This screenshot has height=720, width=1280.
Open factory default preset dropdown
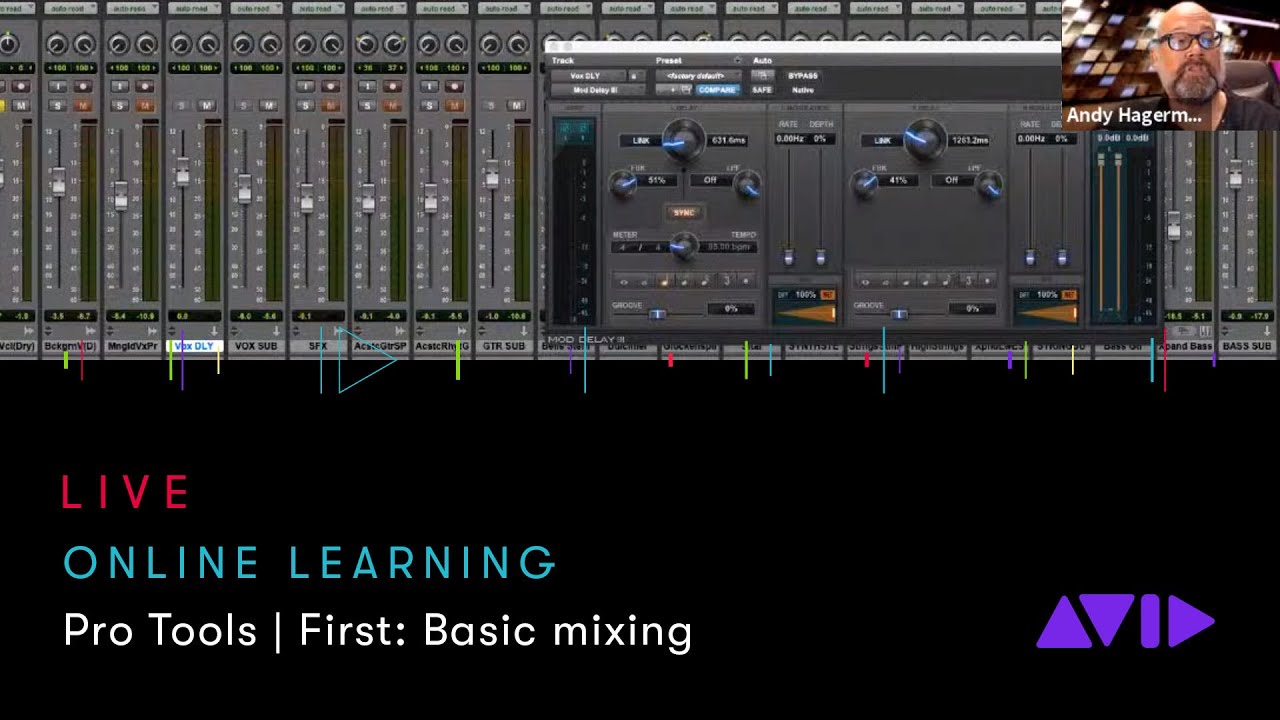point(698,76)
